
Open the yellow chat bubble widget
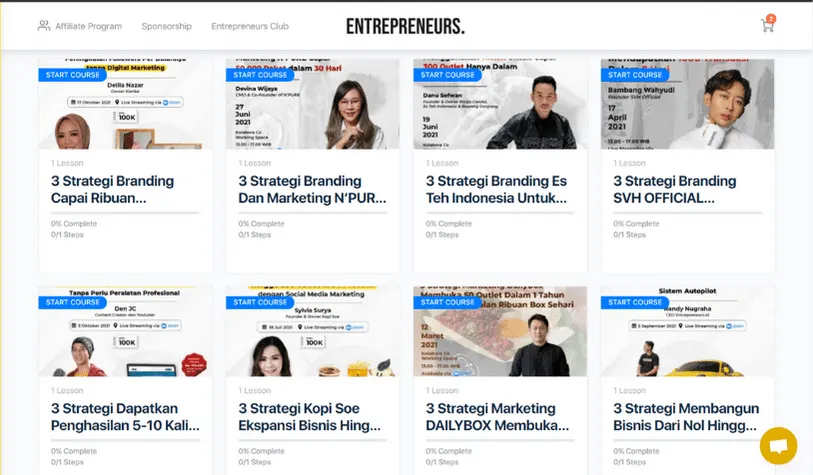[x=778, y=445]
